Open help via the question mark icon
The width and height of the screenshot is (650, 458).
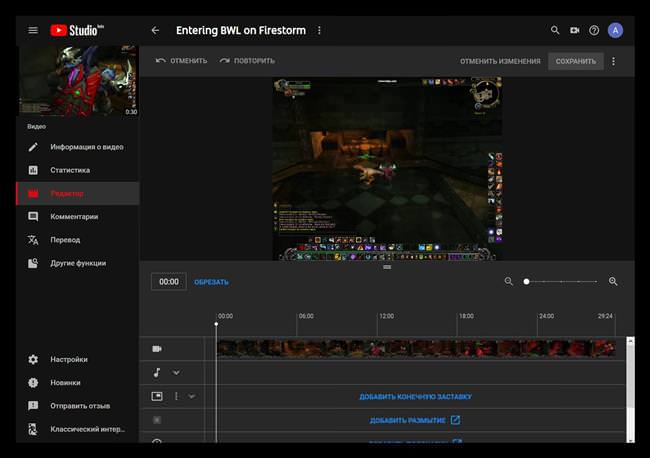tap(594, 30)
